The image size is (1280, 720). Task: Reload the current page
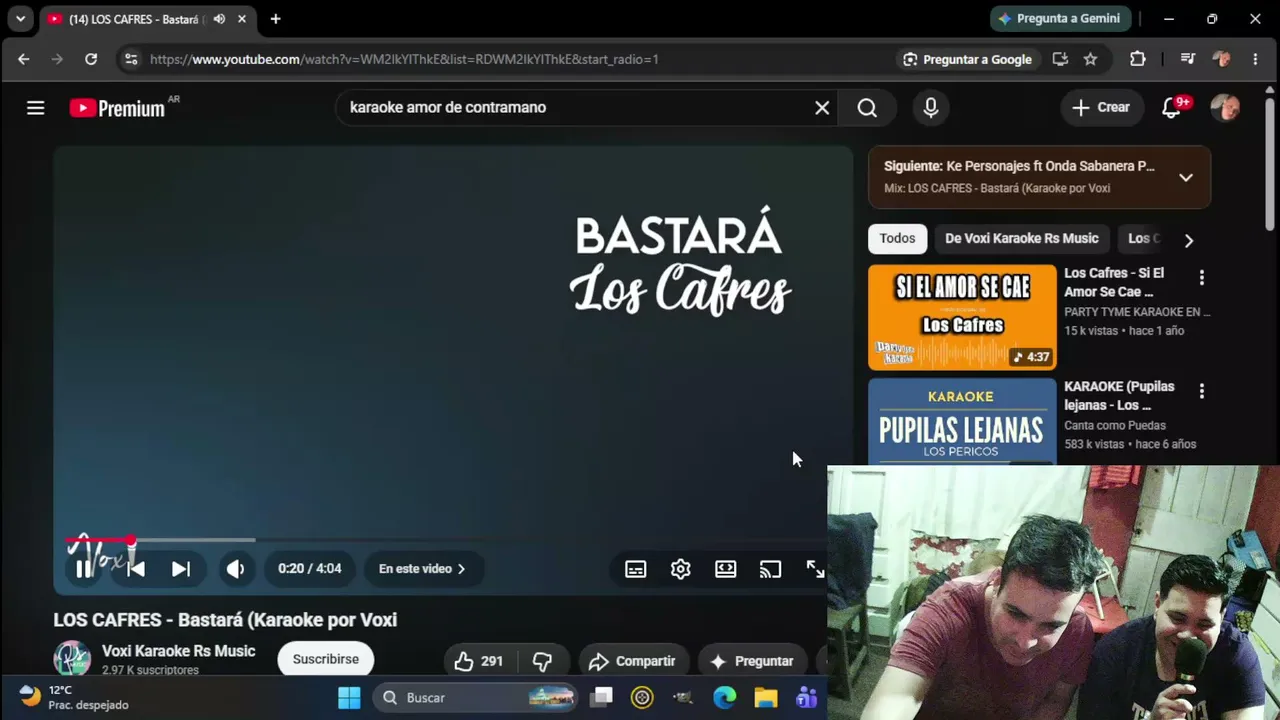point(91,59)
